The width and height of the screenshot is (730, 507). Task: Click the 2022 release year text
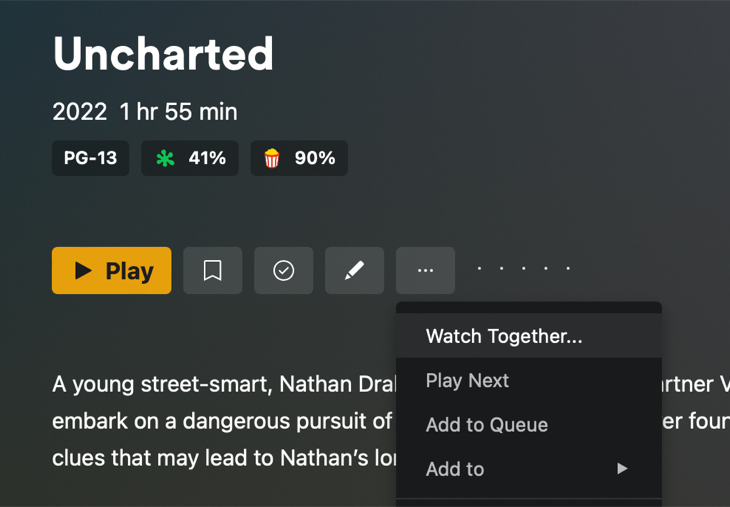tap(79, 112)
